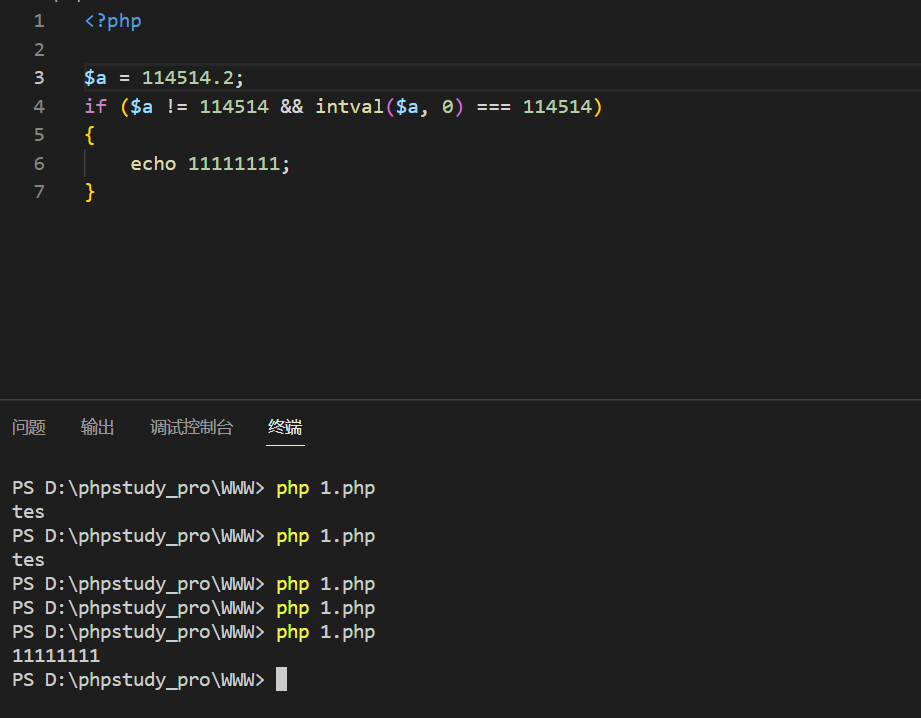
Task: Click the intval function call
Action: click(349, 106)
